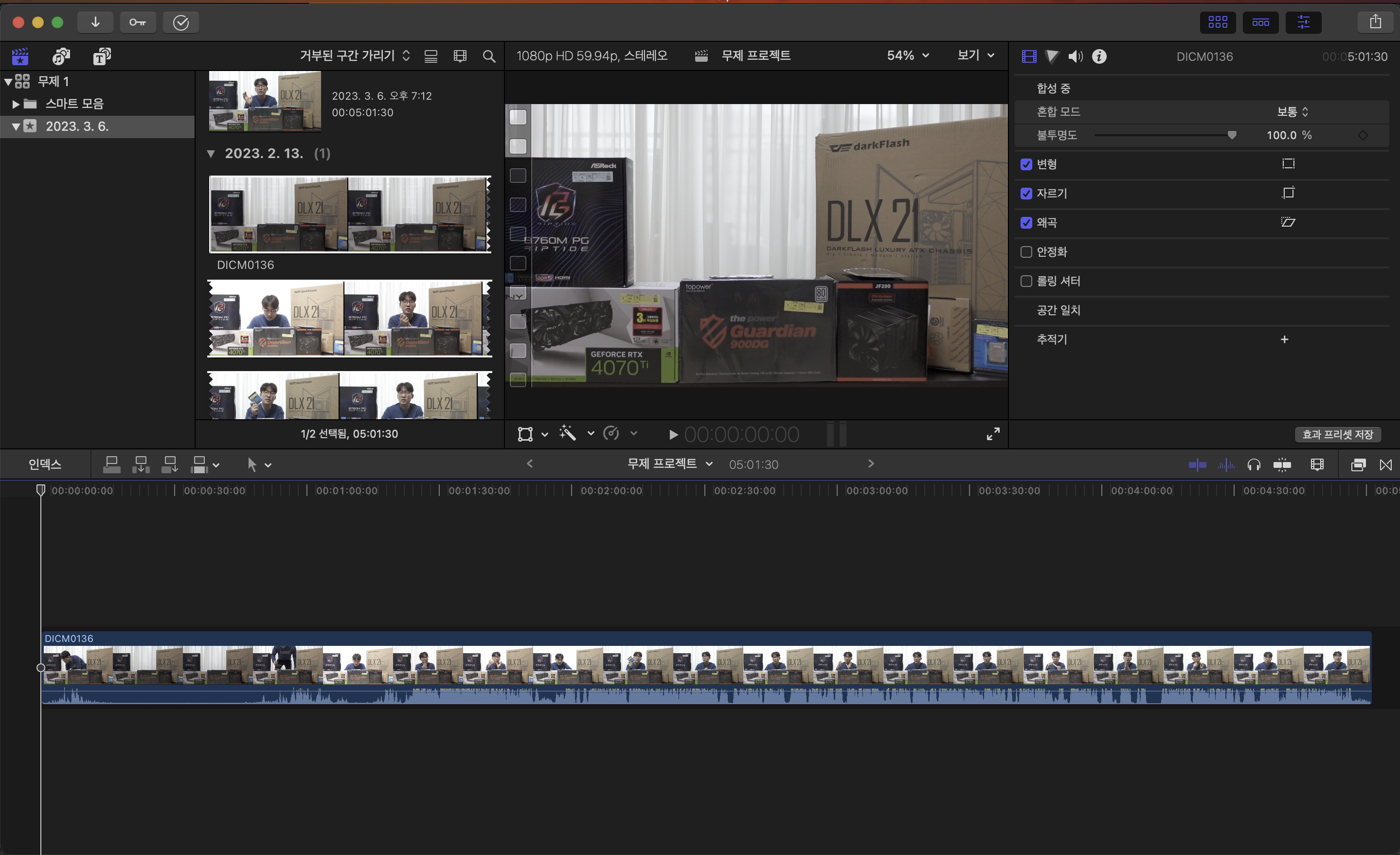1400x855 pixels.
Task: Toggle viewer fullscreen arrows icon
Action: point(993,434)
